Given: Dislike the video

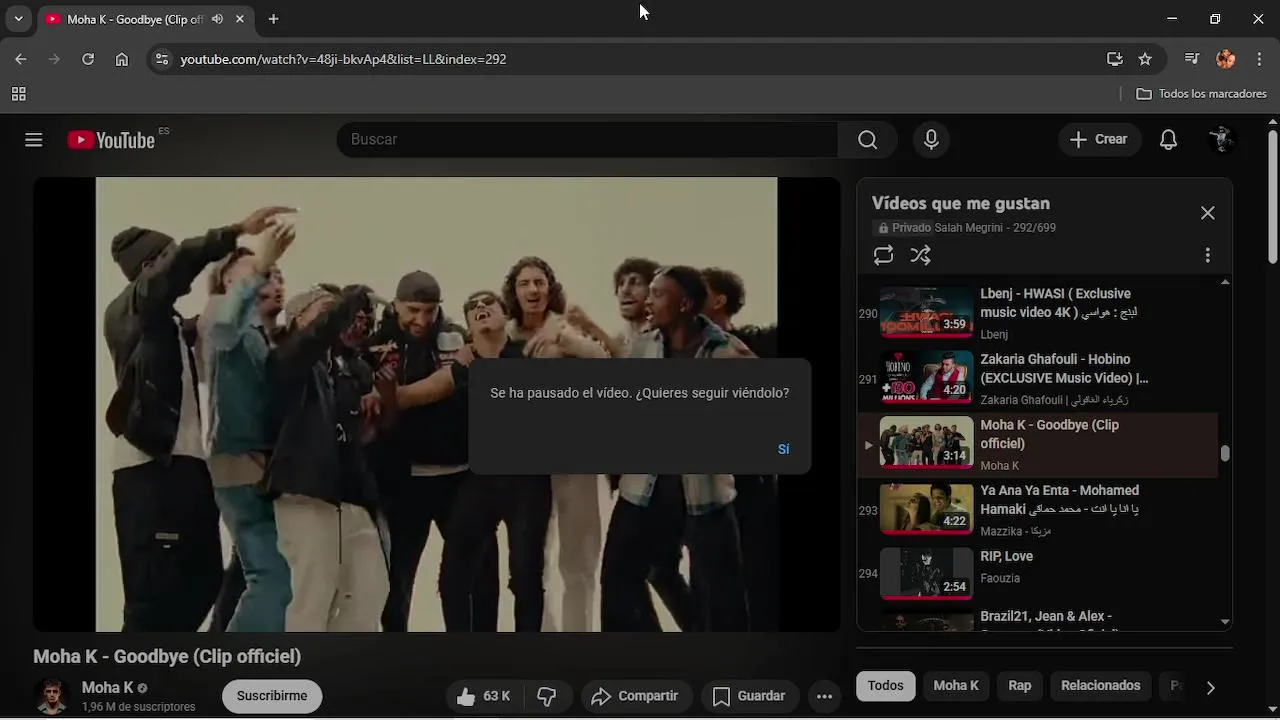Looking at the screenshot, I should tap(547, 696).
